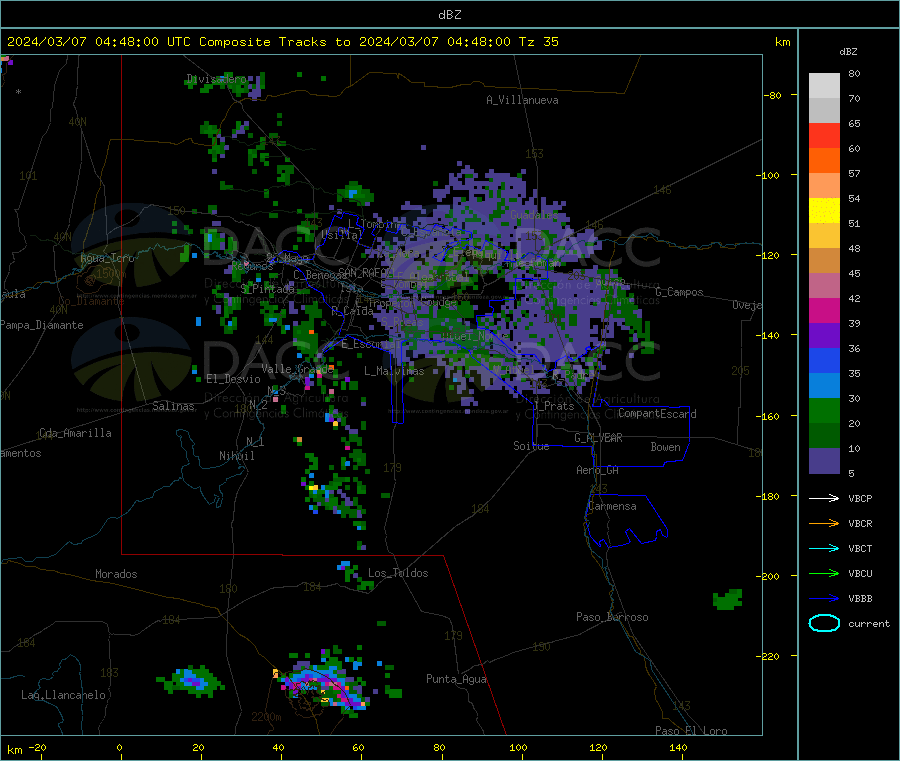
Task: Select the purple 5 dBZ color swatch
Action: pos(824,461)
